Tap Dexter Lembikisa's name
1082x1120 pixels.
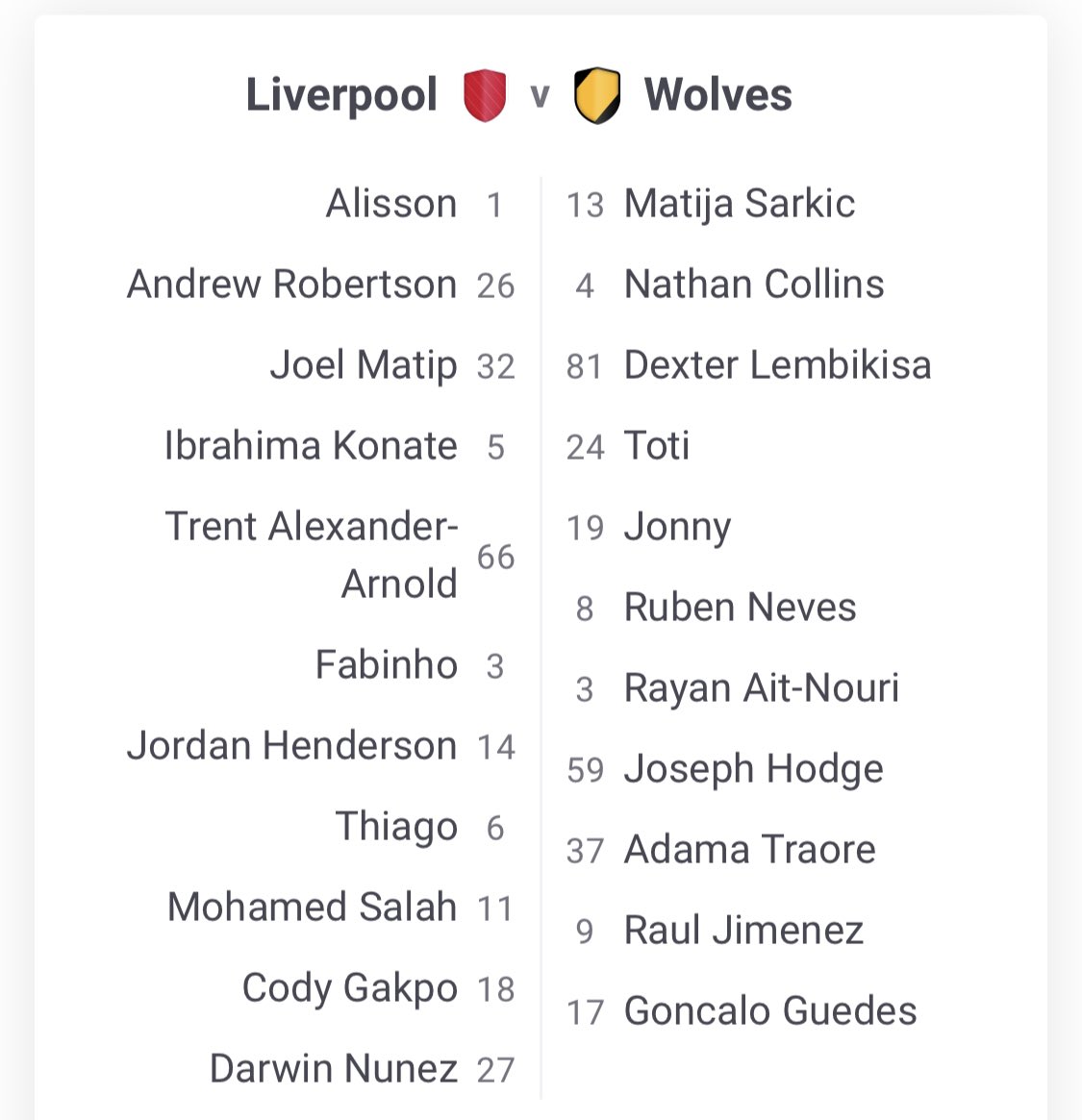click(777, 365)
